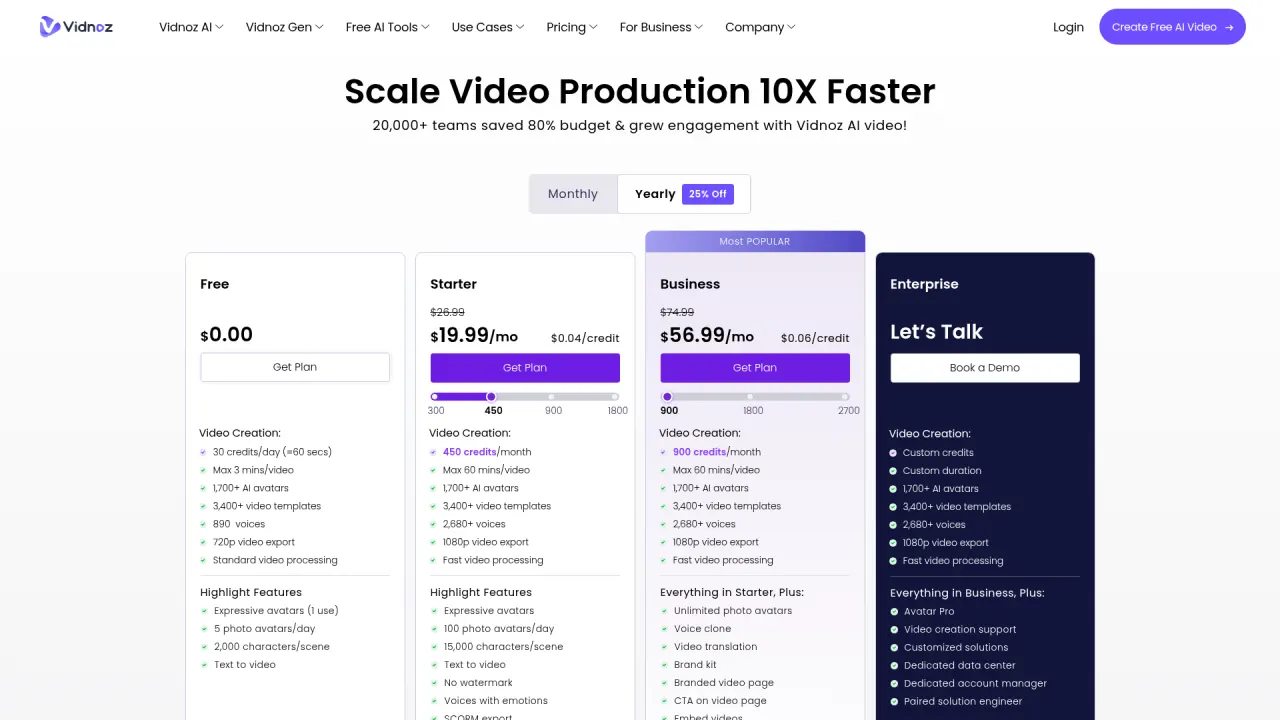Open the For Business dropdown

661,27
